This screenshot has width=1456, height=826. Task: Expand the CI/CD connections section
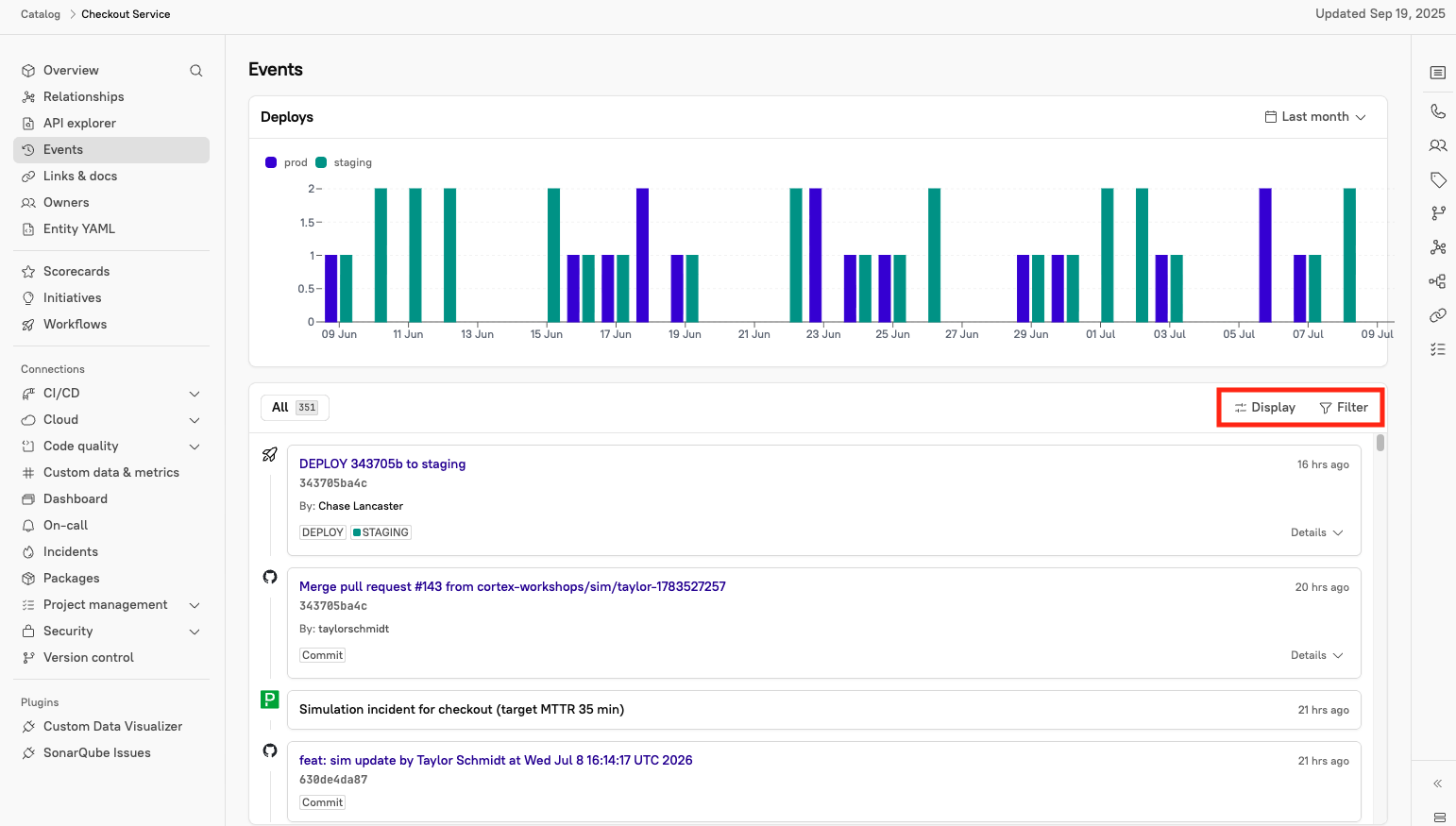tap(195, 394)
